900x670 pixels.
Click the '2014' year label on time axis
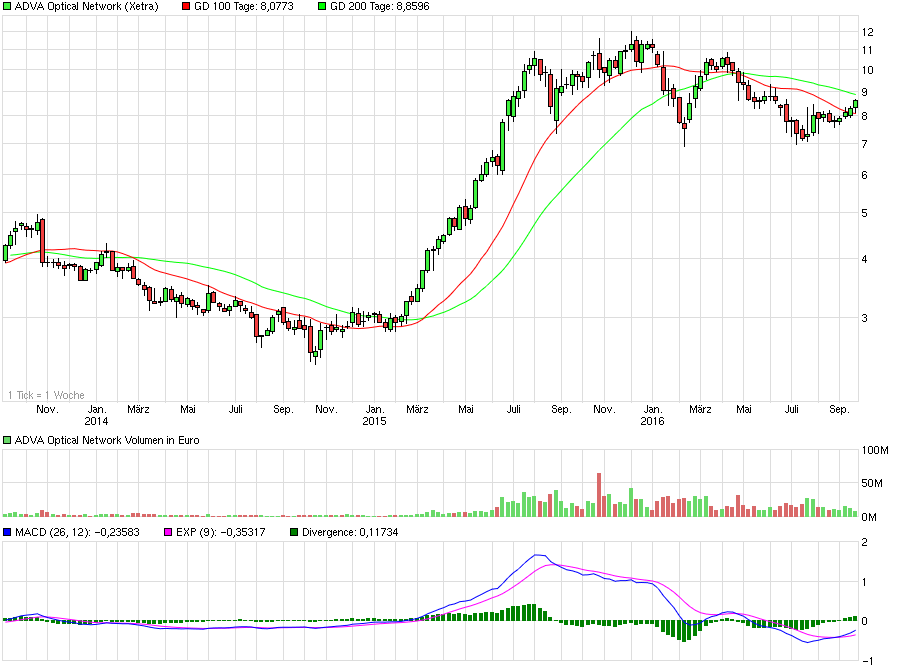96,421
